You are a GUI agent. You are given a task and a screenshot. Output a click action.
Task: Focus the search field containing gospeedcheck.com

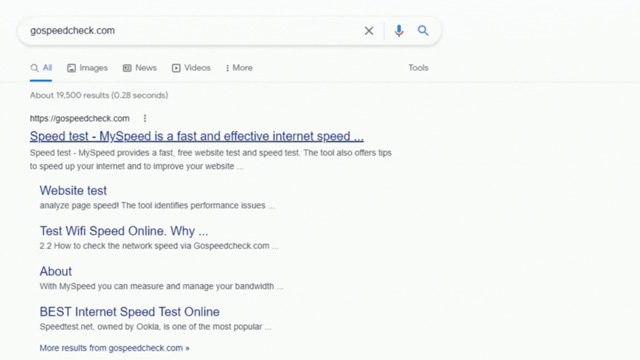point(192,31)
